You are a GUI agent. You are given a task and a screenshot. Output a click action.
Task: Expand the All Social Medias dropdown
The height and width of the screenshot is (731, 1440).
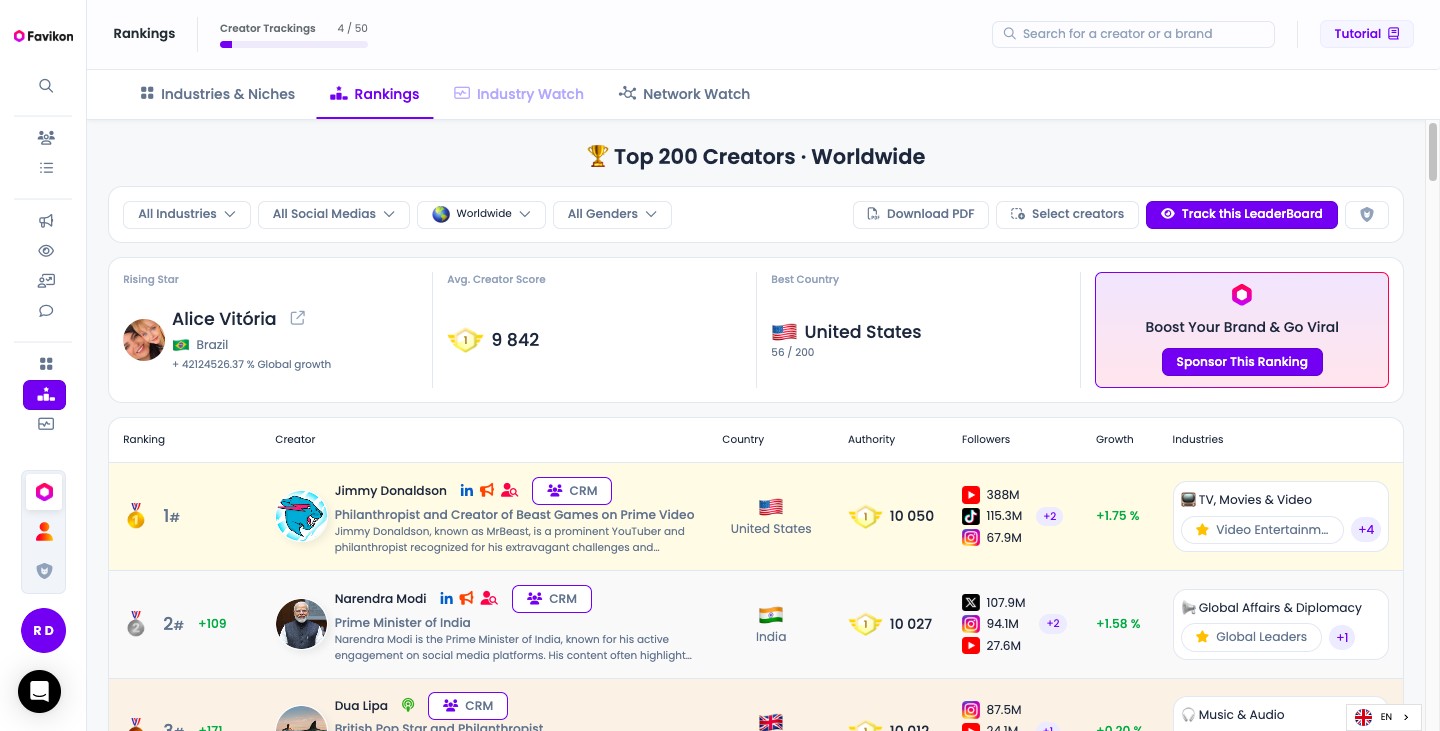point(334,214)
